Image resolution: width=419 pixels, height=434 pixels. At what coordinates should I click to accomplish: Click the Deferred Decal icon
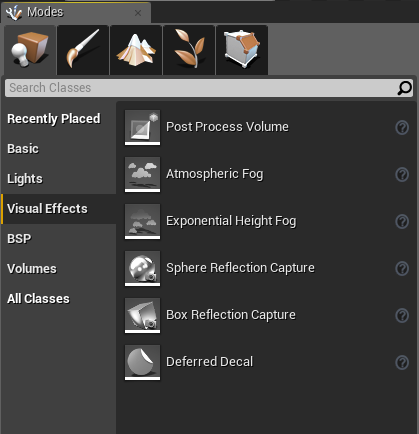[142, 362]
